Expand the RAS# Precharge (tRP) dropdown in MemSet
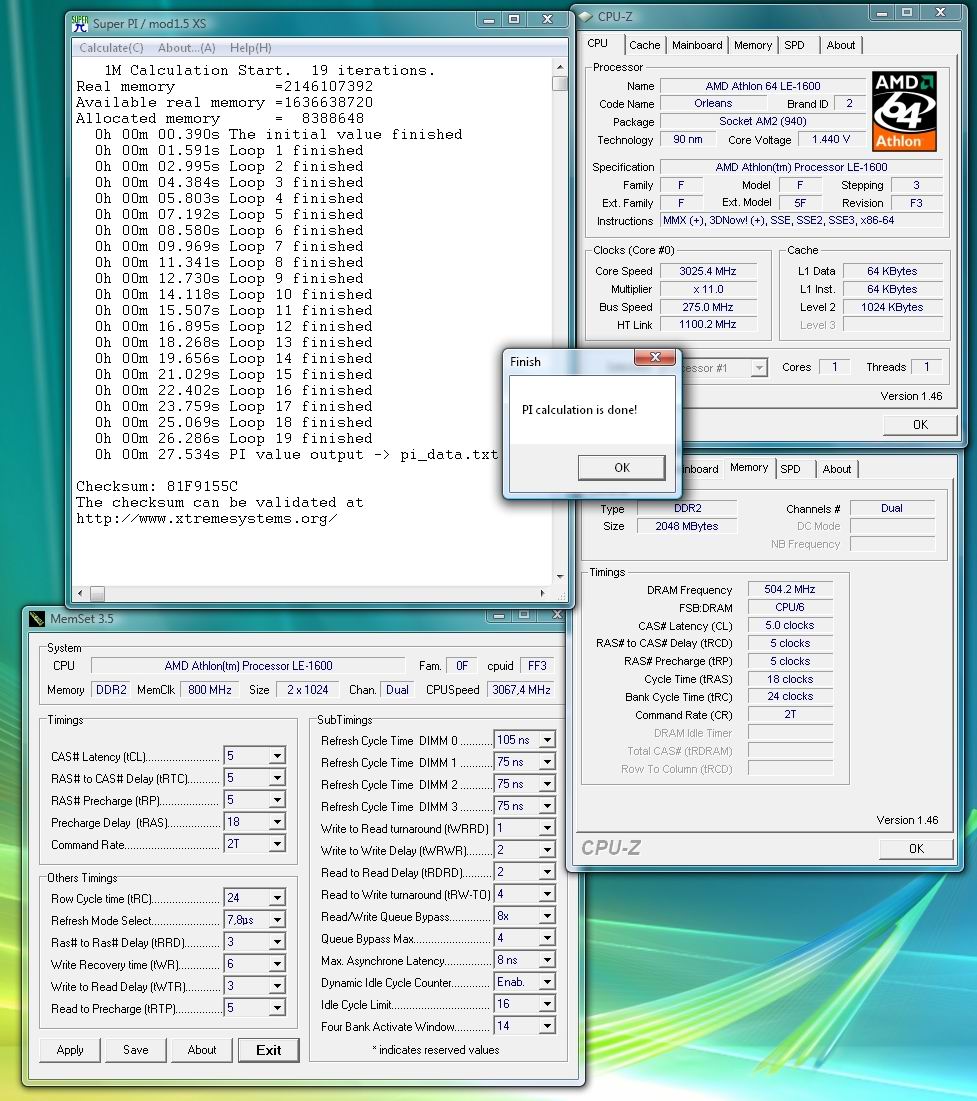 tap(277, 800)
